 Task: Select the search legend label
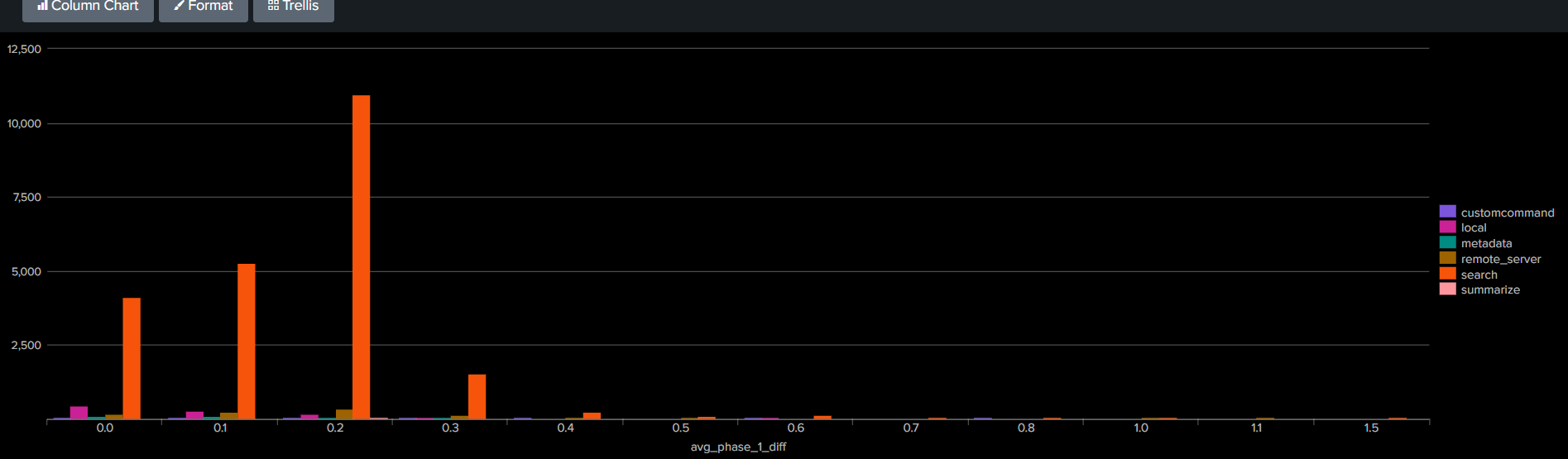[x=1479, y=275]
